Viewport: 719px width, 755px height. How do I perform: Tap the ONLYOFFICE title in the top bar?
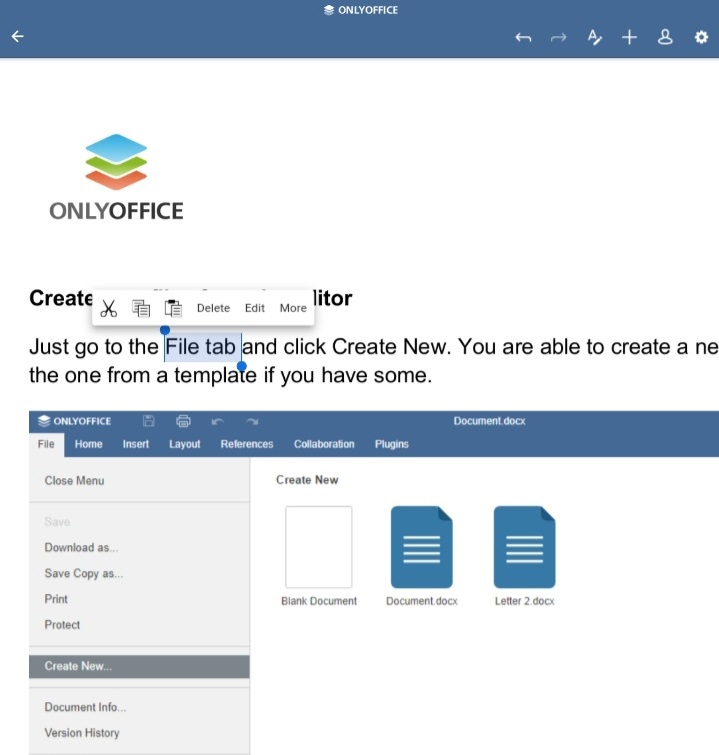[x=361, y=10]
